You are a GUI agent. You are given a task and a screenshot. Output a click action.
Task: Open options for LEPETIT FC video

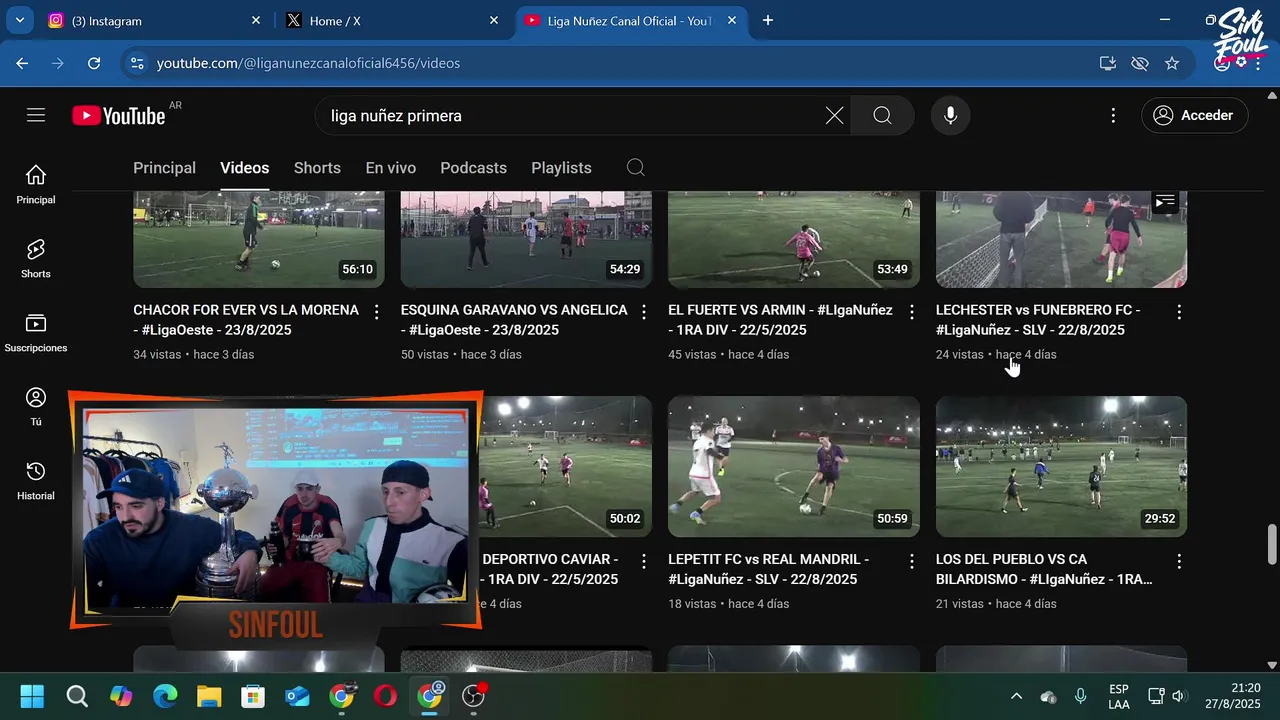[912, 561]
